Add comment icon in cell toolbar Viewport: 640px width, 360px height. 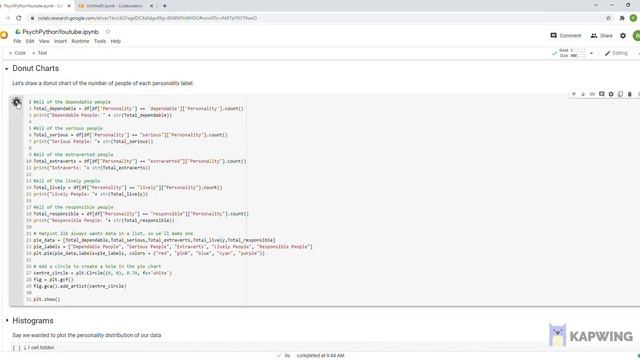[602, 94]
